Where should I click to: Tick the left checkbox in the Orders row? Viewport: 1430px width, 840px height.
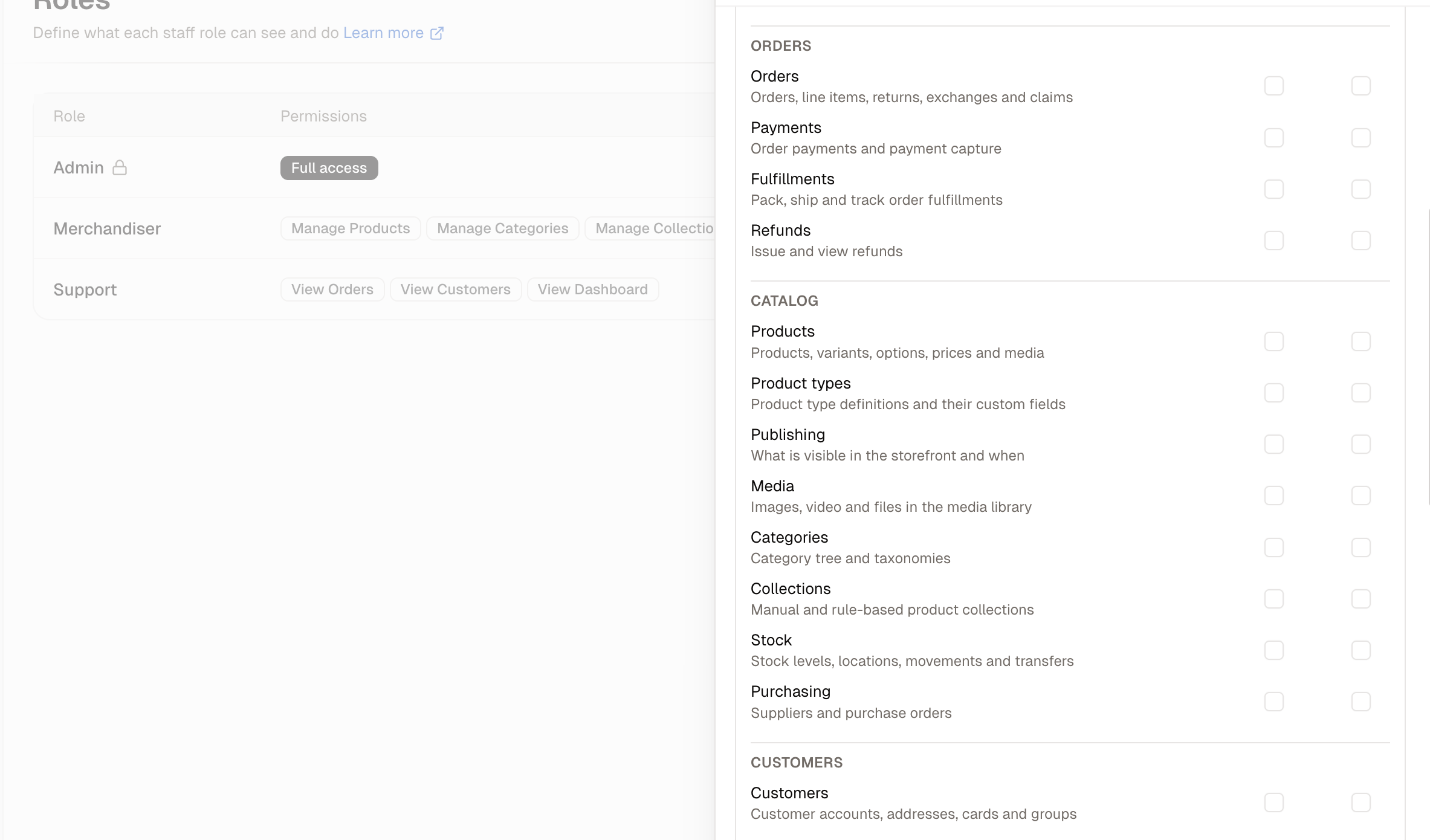(x=1274, y=86)
